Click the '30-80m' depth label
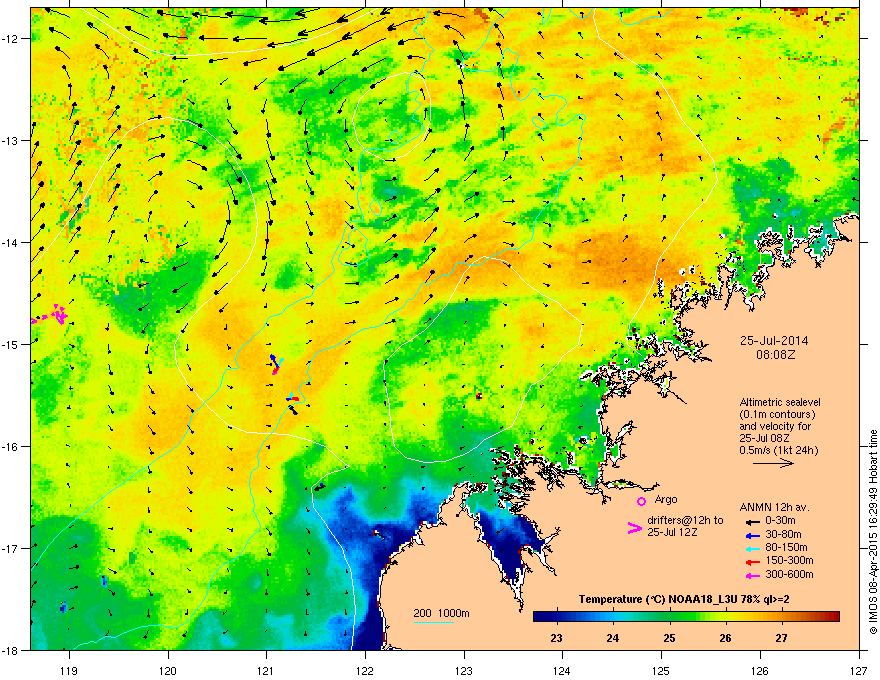The height and width of the screenshot is (680, 880). 783,534
